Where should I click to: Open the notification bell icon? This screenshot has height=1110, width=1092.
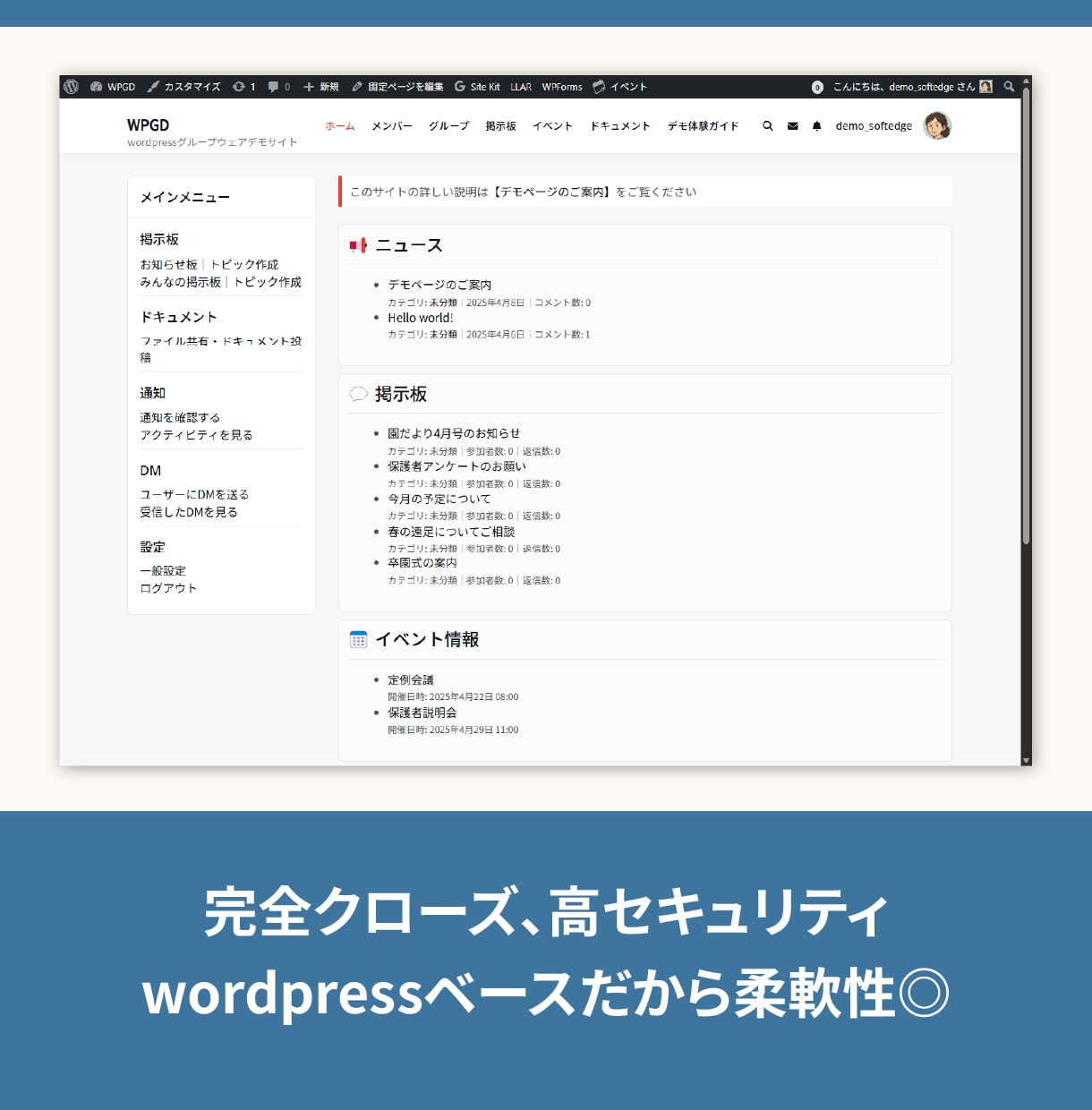[816, 126]
